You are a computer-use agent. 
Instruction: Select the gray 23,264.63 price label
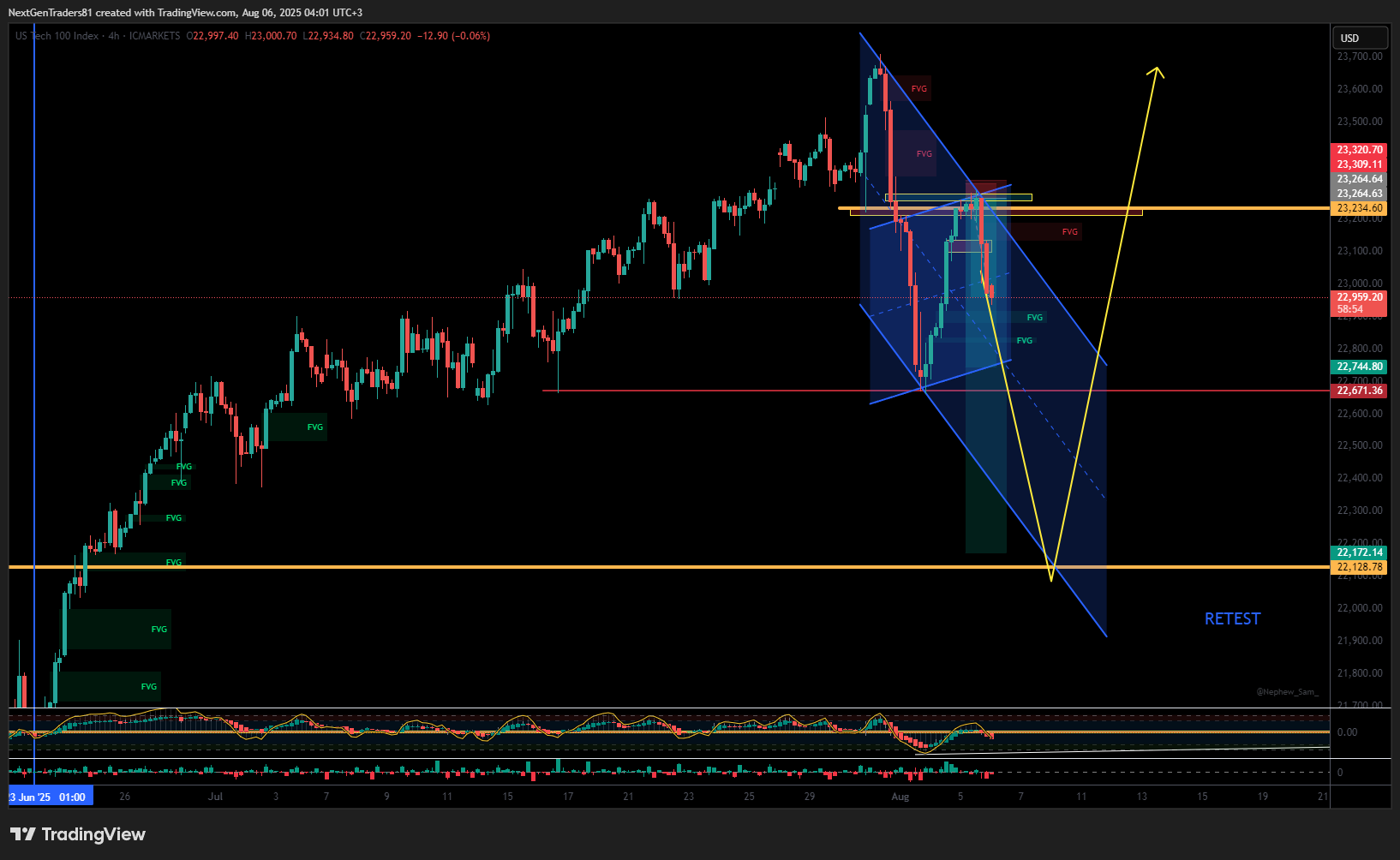click(x=1359, y=194)
